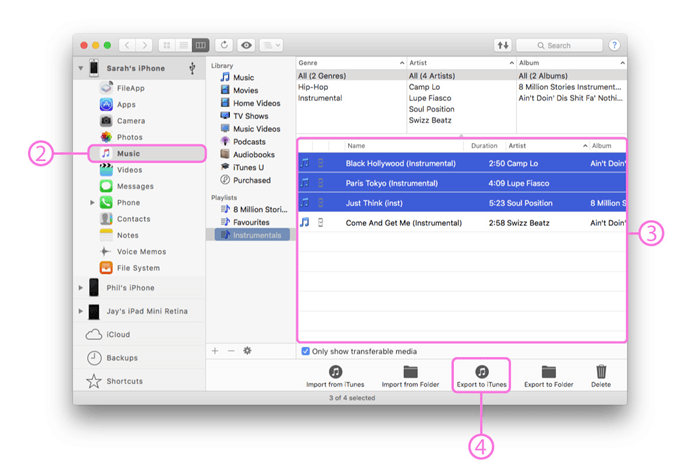700x467 pixels.
Task: Go back with toolbar arrow
Action: [x=127, y=45]
